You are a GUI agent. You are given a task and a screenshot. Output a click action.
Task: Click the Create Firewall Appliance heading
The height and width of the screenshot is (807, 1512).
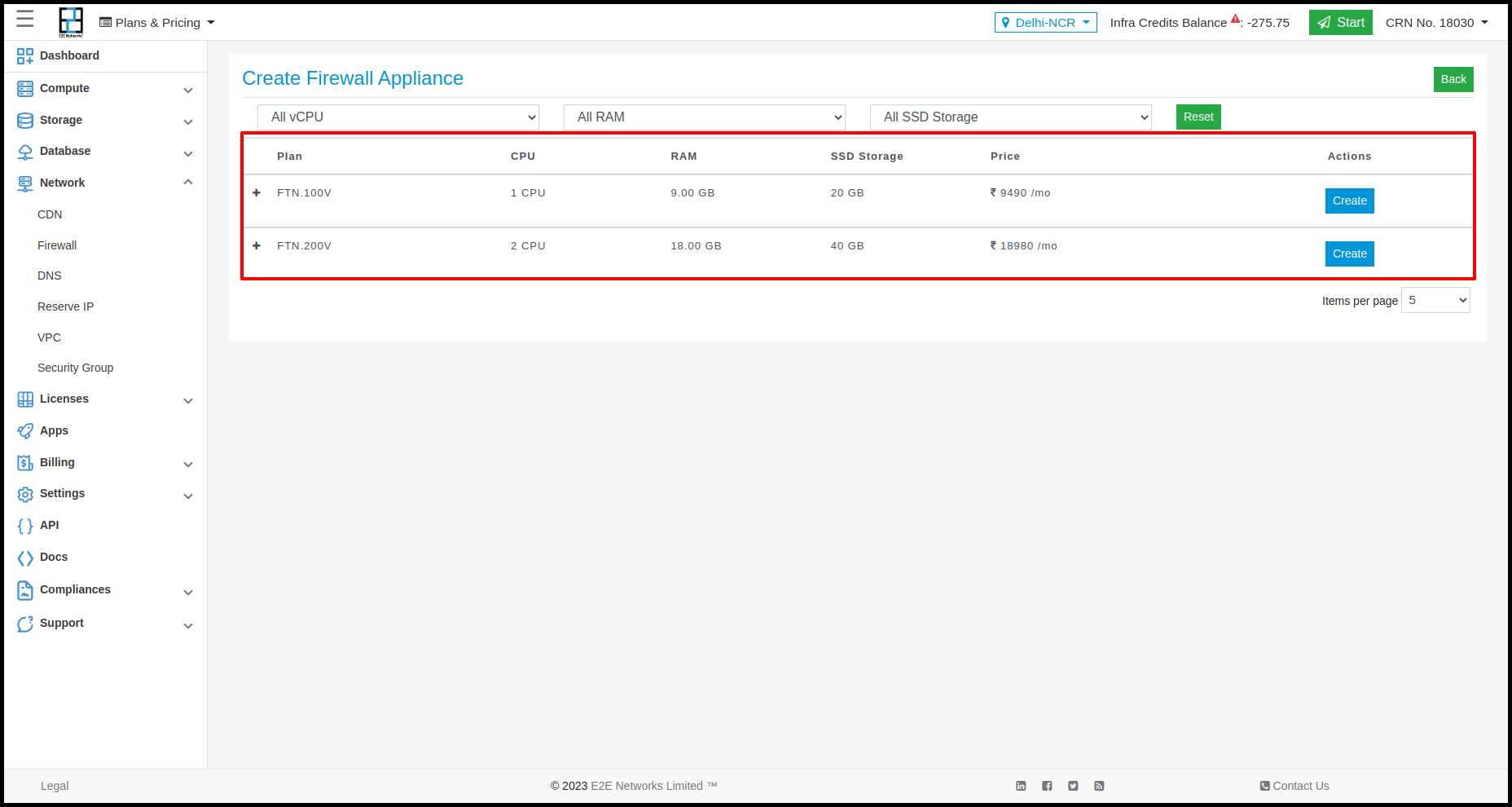tap(353, 78)
